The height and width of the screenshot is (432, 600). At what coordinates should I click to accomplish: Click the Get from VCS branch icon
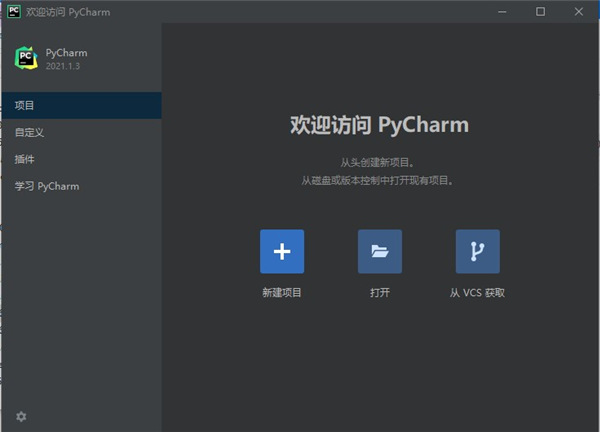(x=478, y=251)
